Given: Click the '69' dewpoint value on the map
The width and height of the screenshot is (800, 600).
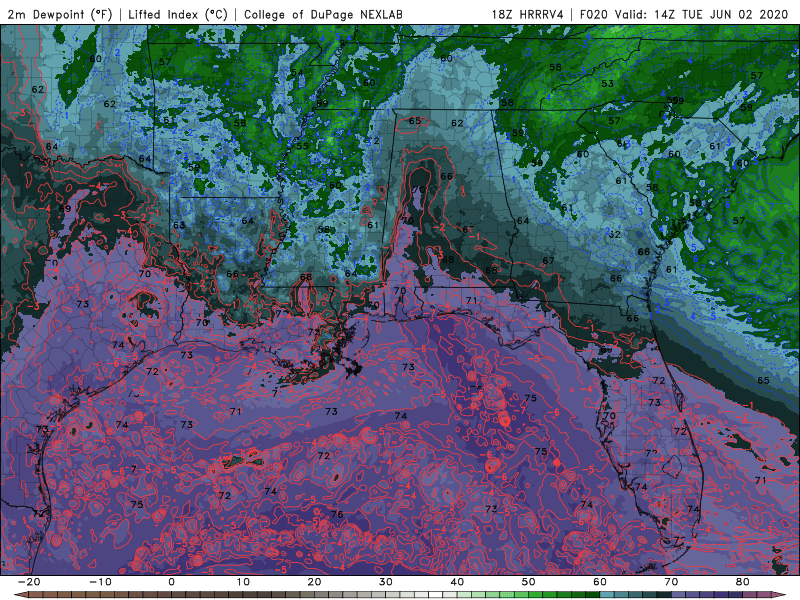Looking at the screenshot, I should pos(65,209).
